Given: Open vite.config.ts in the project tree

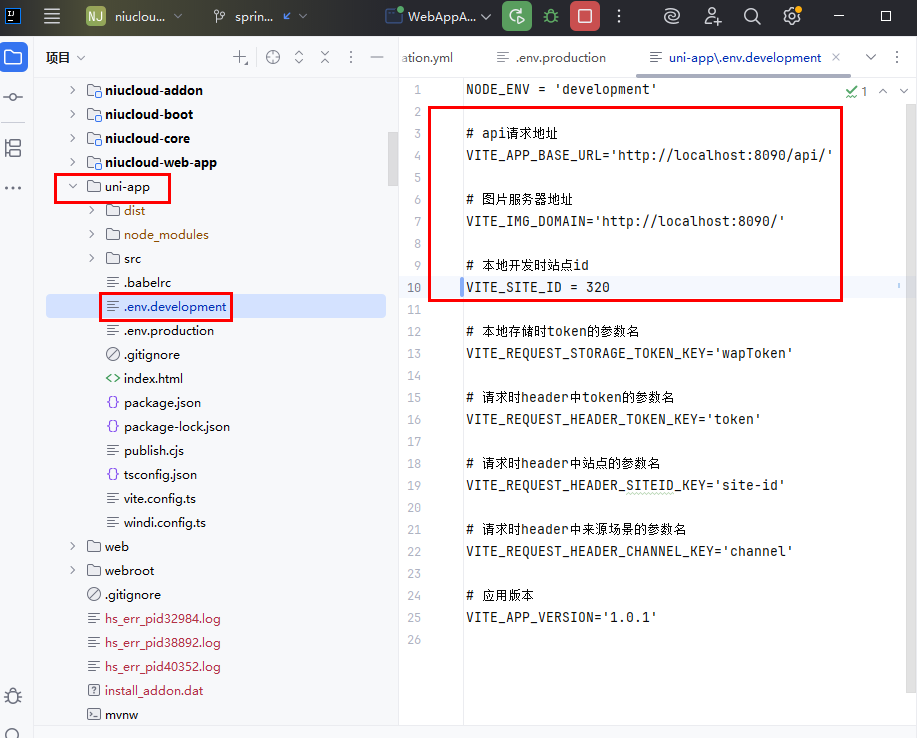Looking at the screenshot, I should point(159,498).
